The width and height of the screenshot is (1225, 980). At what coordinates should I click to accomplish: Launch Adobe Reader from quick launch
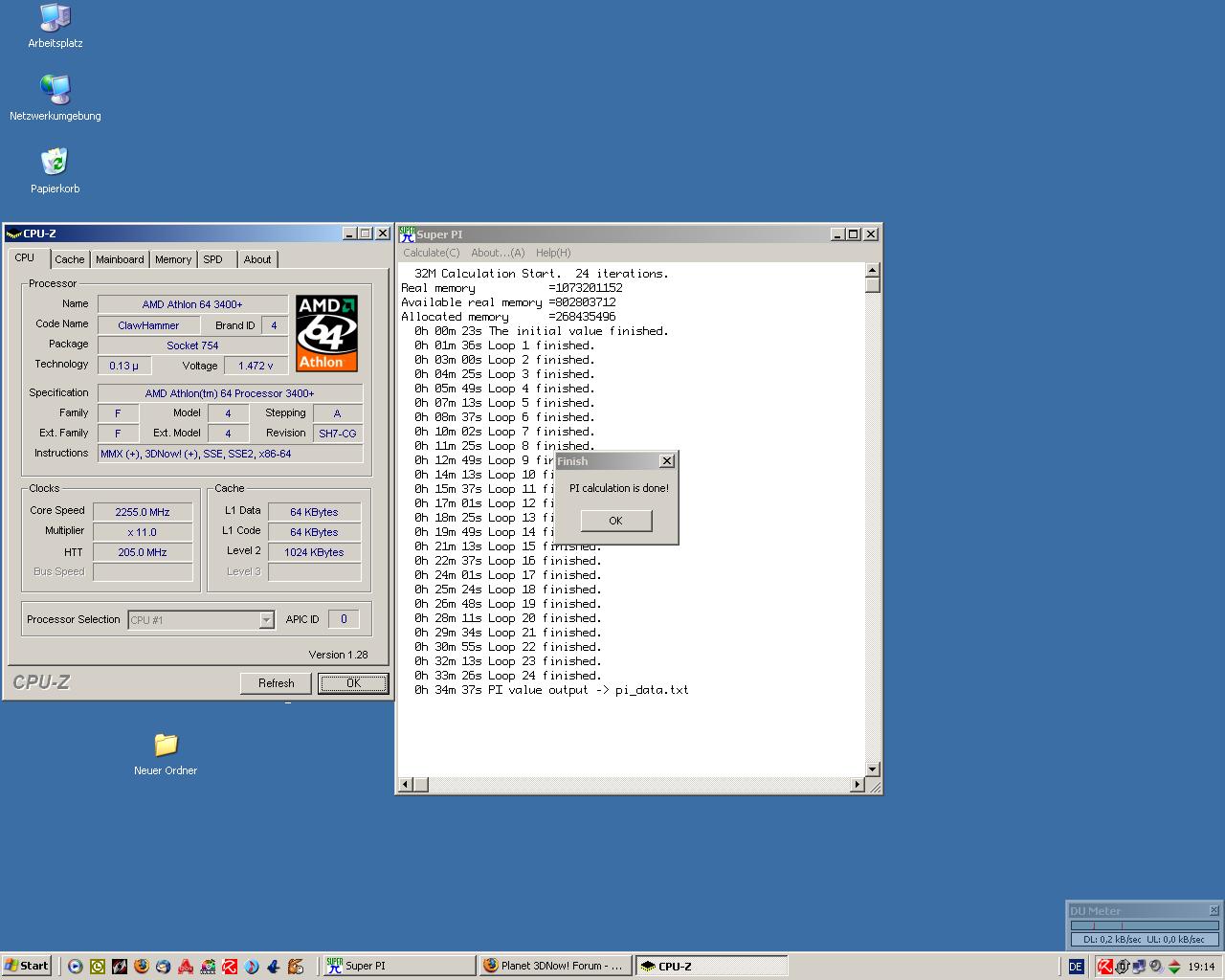pos(186,967)
